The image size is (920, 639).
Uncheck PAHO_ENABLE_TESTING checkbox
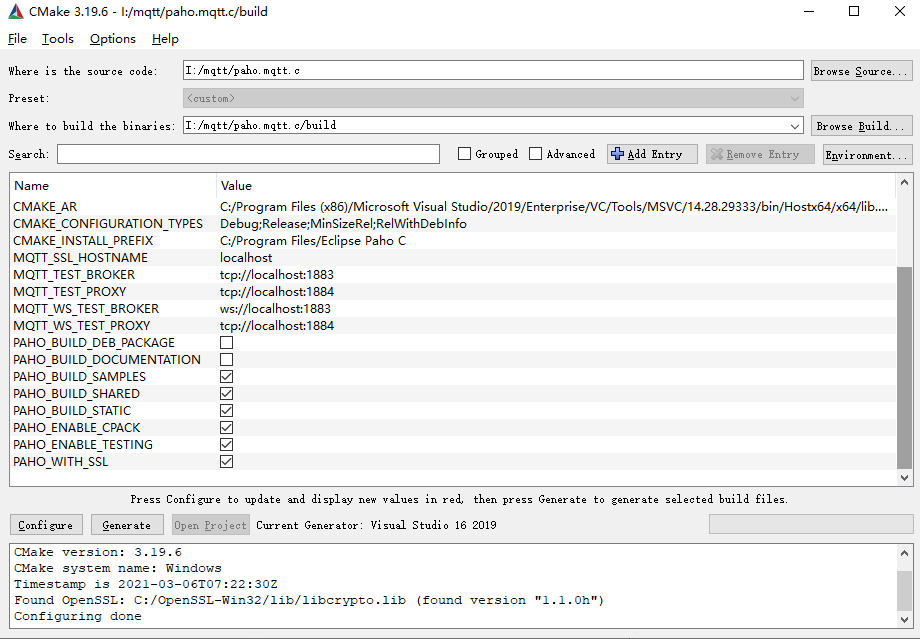tap(226, 445)
